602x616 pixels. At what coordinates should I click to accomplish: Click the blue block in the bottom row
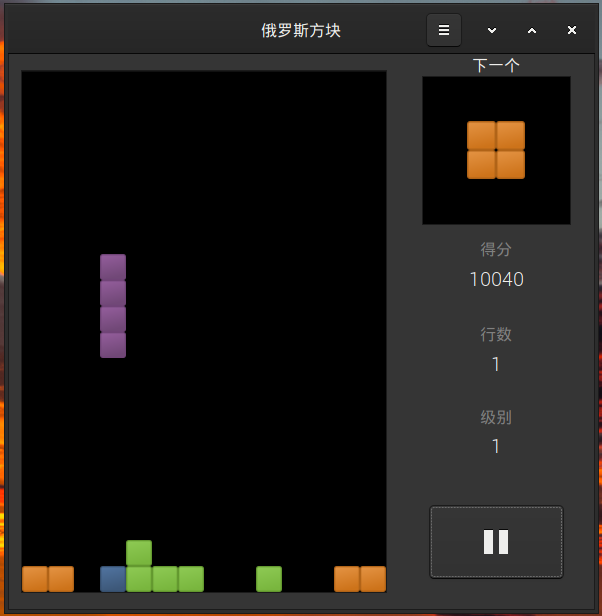113,579
